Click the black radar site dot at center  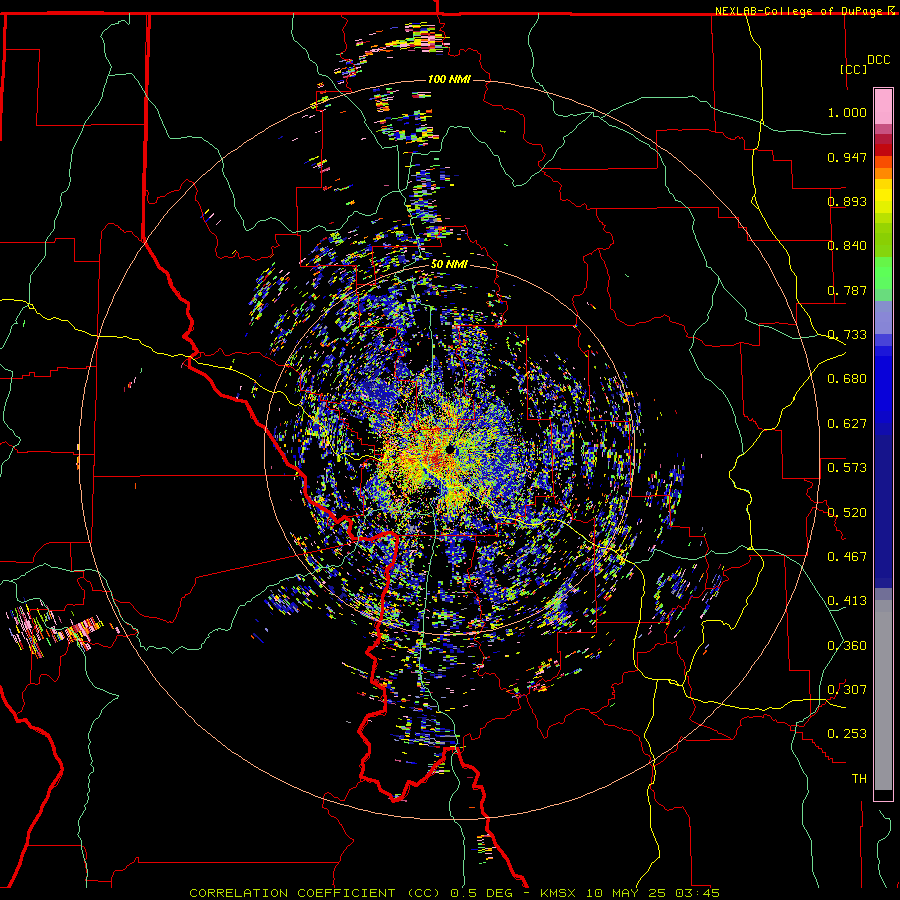(450, 449)
